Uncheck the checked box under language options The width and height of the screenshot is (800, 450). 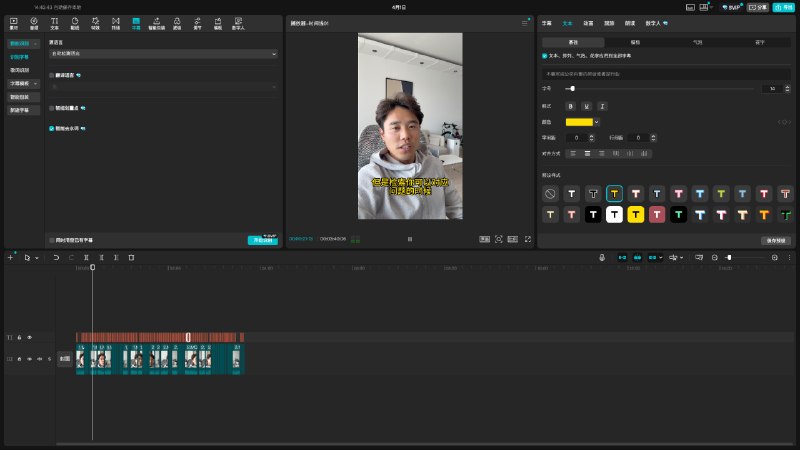[52, 128]
